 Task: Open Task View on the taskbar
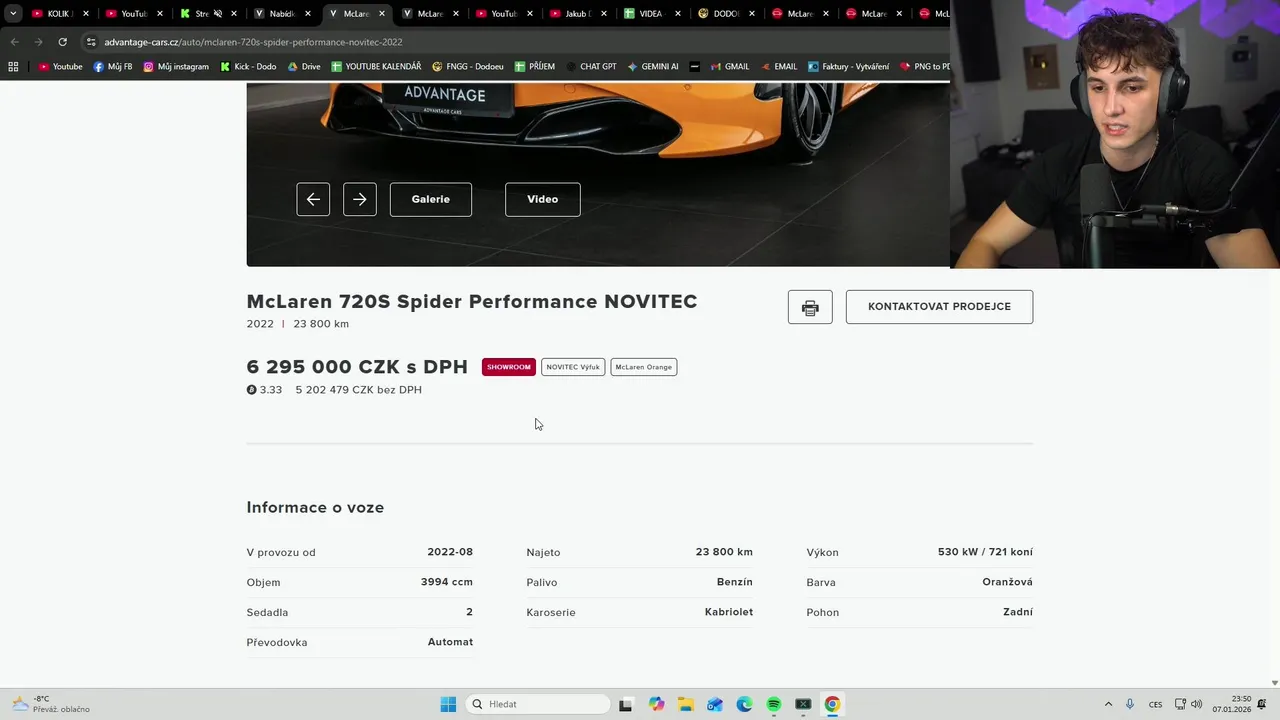tap(626, 704)
